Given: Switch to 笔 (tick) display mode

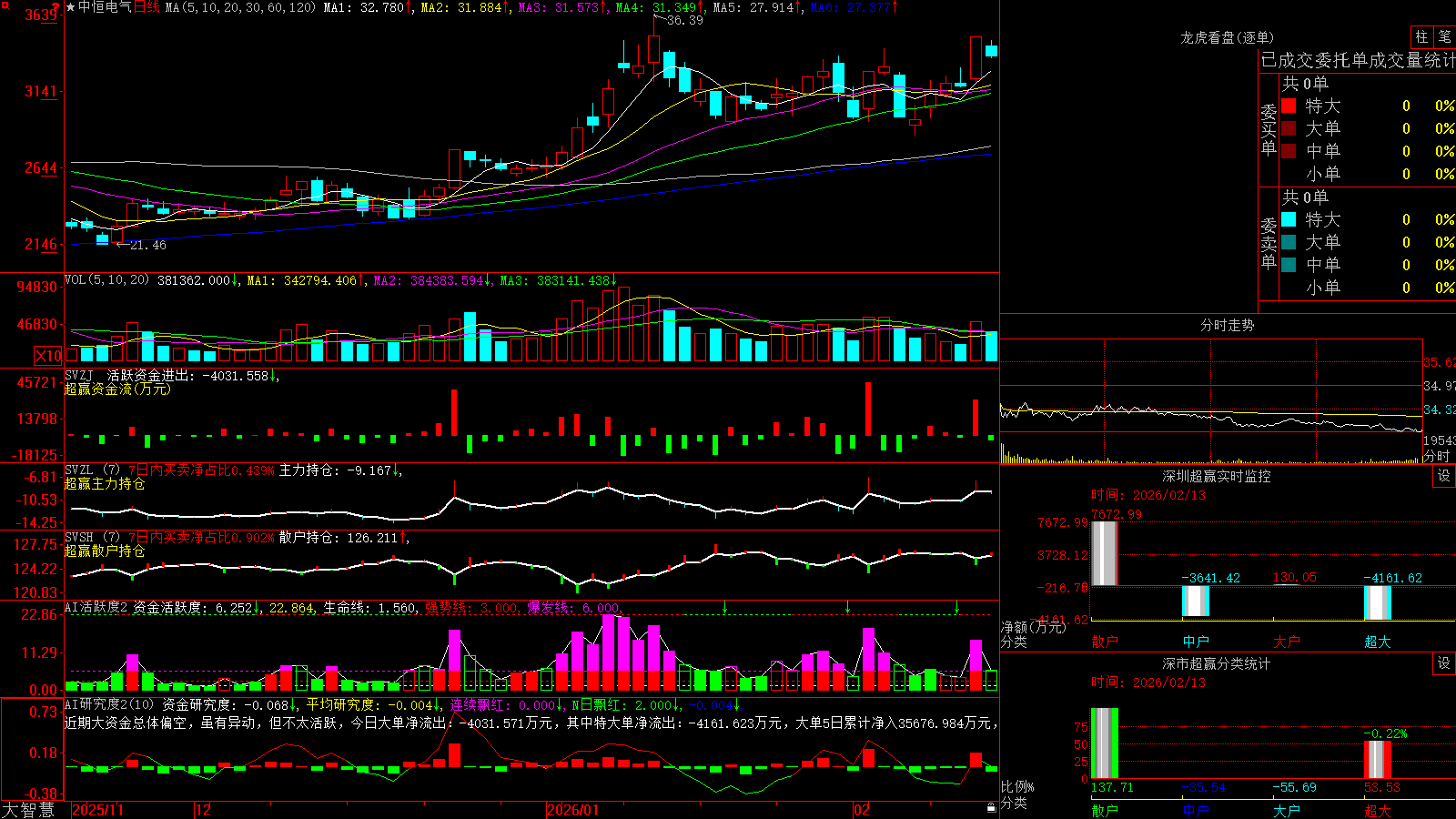Looking at the screenshot, I should pos(1445,36).
